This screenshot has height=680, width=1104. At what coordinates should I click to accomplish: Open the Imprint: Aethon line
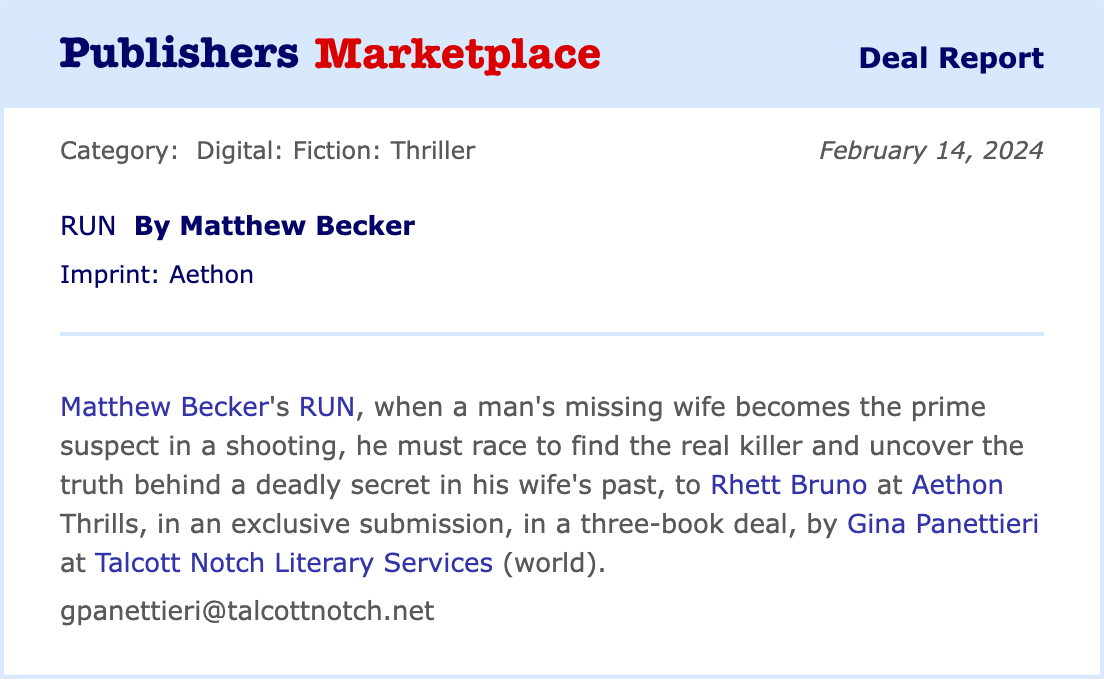point(157,274)
